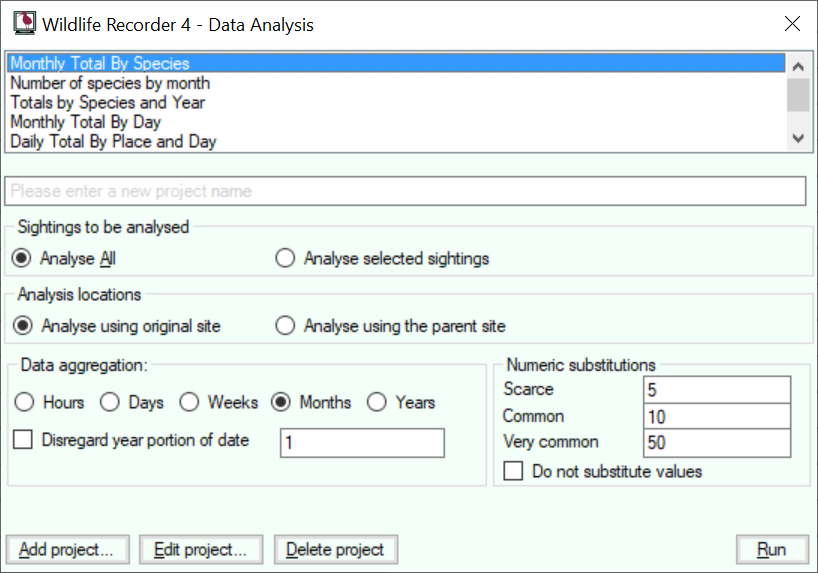Image resolution: width=818 pixels, height=573 pixels.
Task: Select the Analyse All radio button
Action: pos(64,258)
